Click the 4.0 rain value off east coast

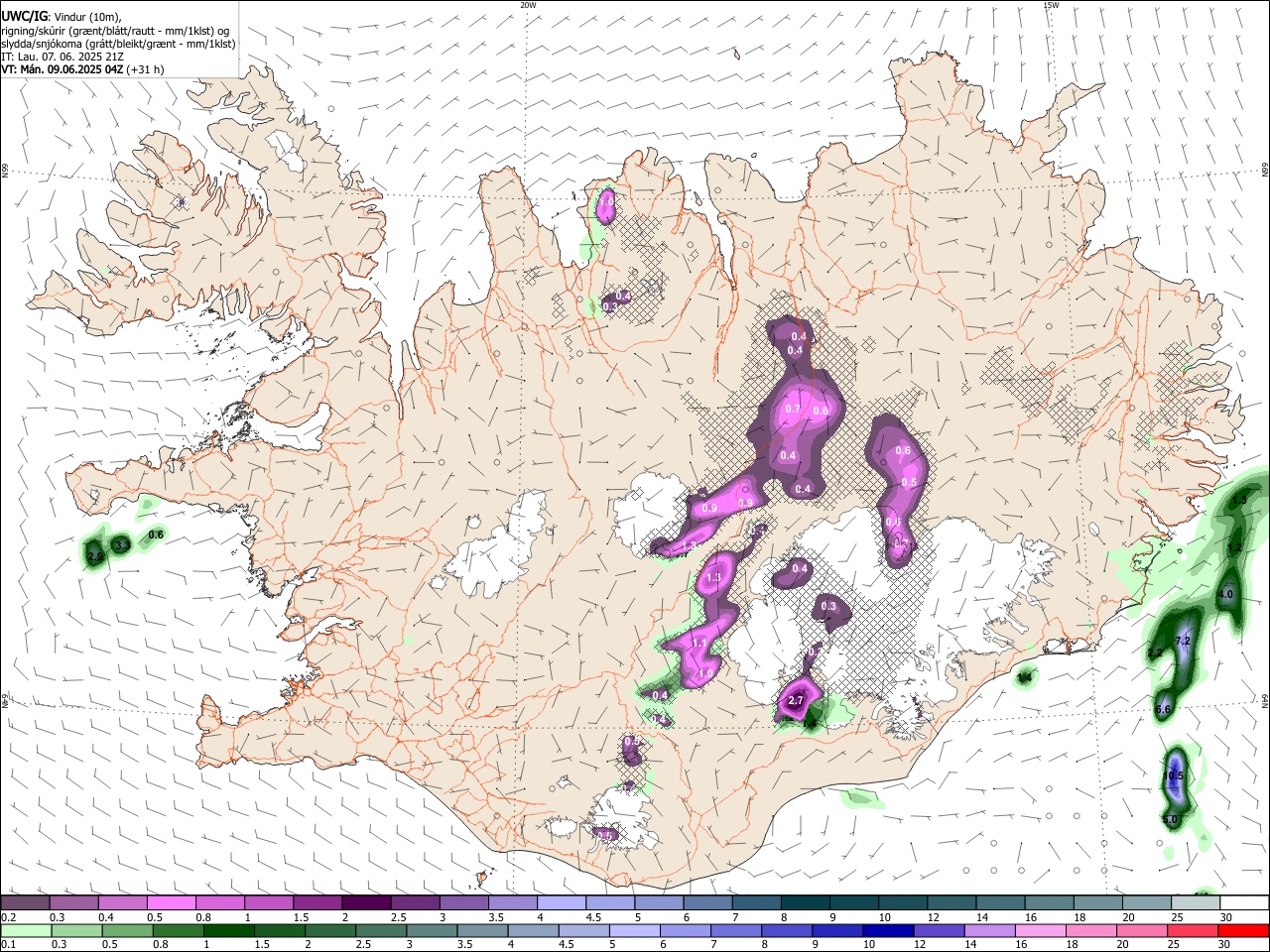point(1224,594)
